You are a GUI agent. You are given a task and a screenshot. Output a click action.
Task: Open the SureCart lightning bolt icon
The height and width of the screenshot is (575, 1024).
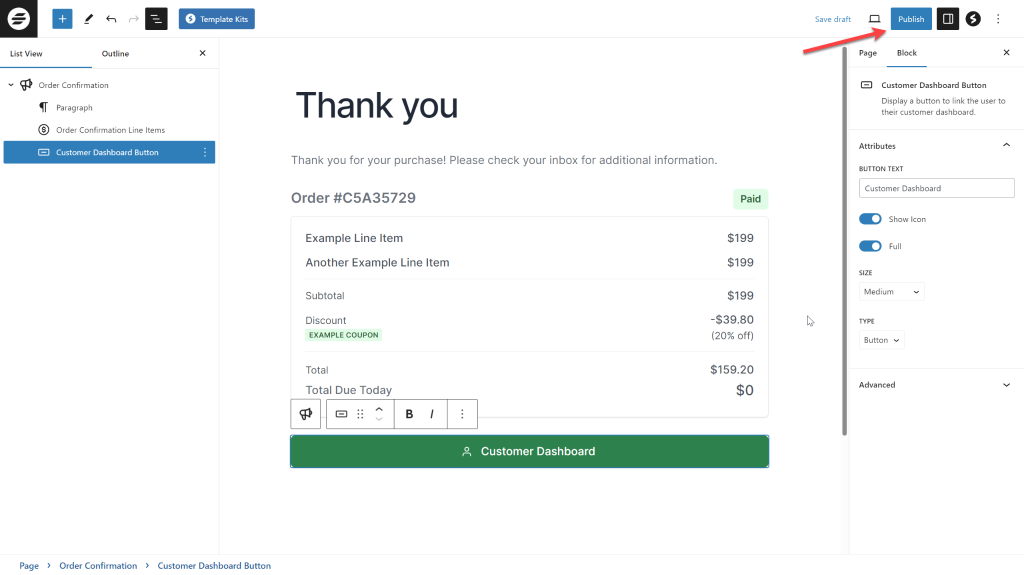973,19
